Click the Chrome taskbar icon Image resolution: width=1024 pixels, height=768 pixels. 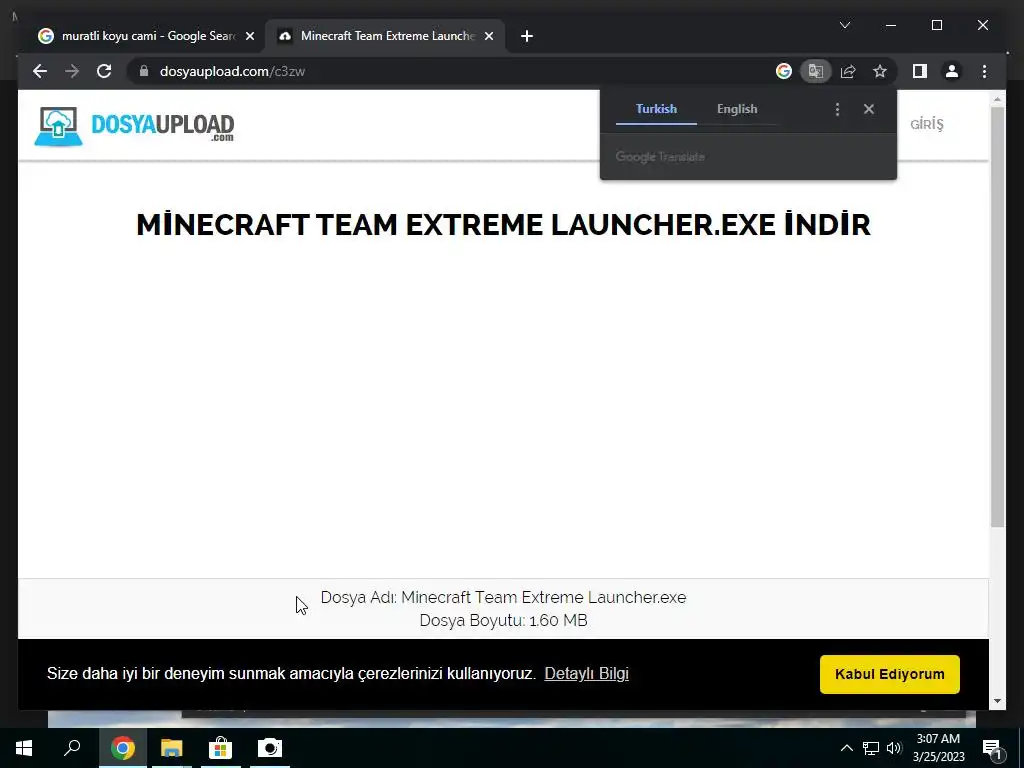click(122, 748)
